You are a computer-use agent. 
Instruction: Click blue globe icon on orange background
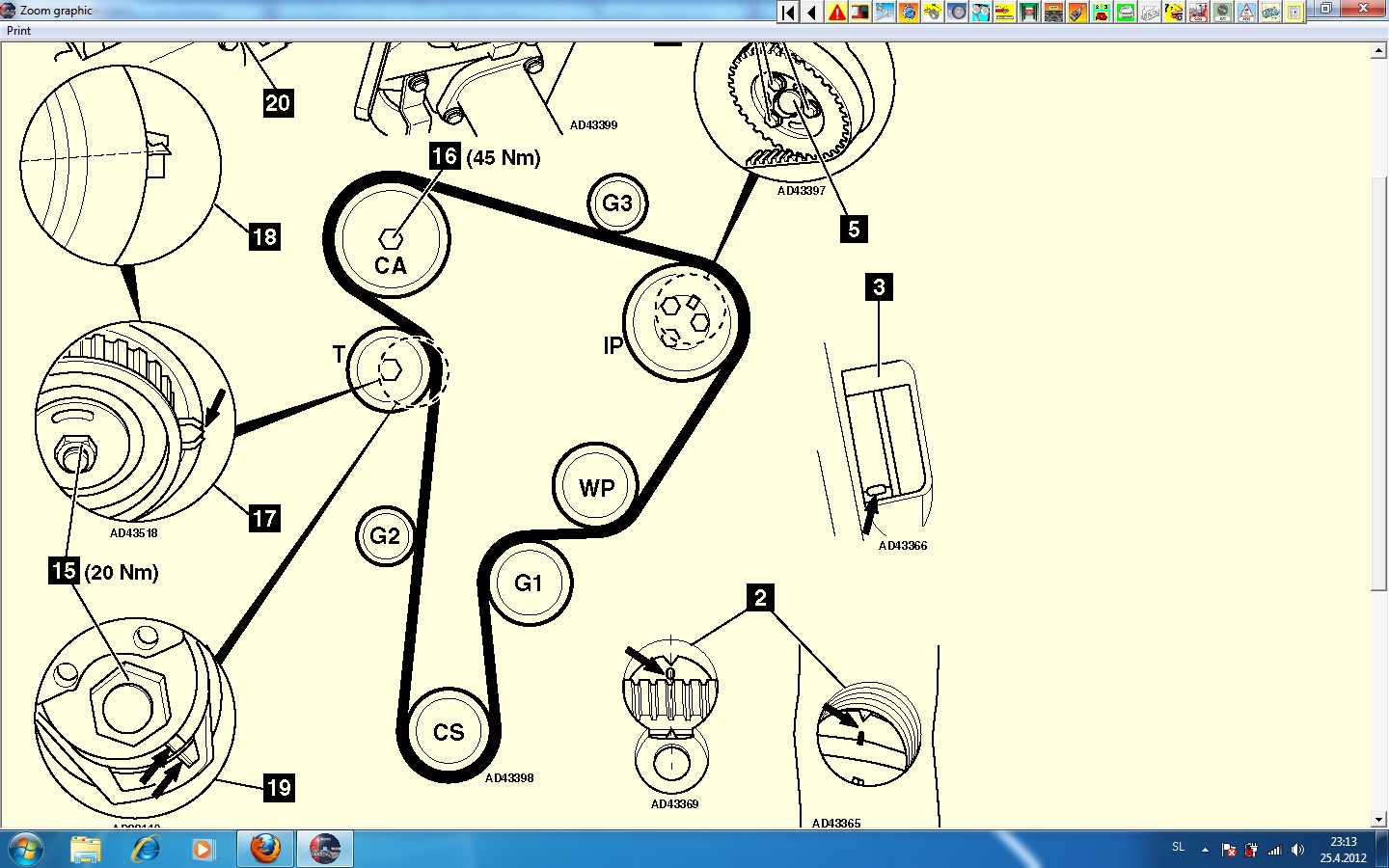click(x=909, y=13)
